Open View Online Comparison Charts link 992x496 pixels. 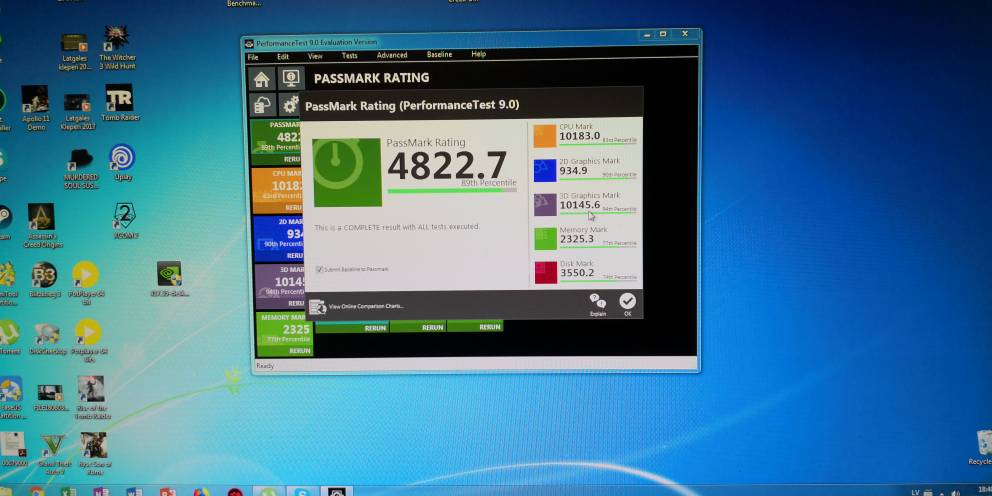coord(366,306)
